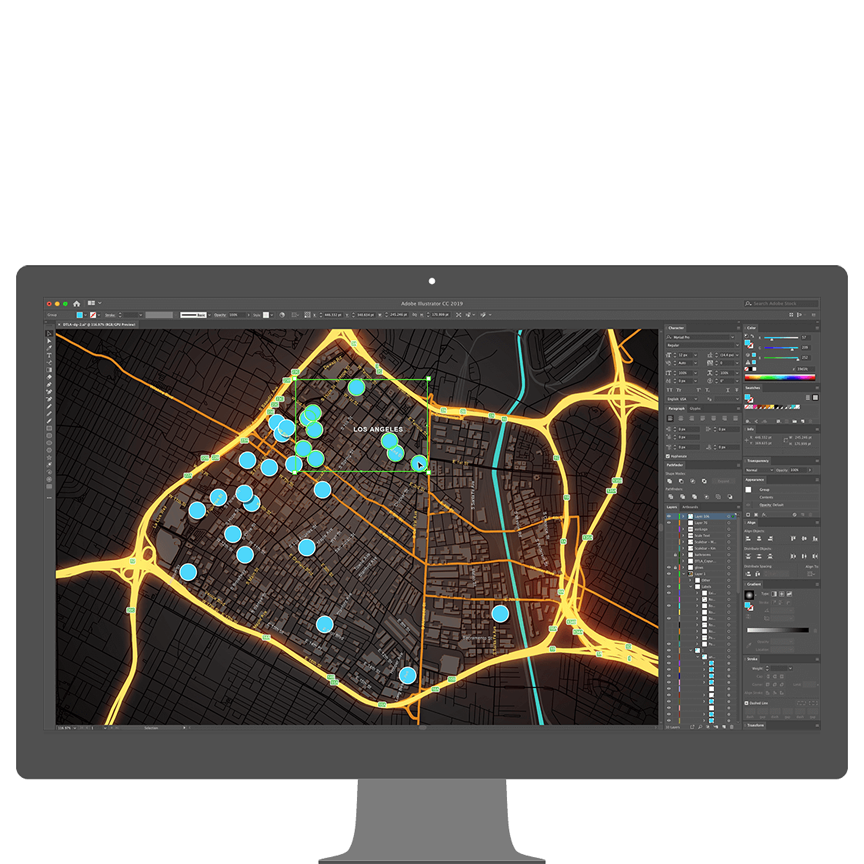The height and width of the screenshot is (864, 864).
Task: Click the Fill color swatch in control bar
Action: coord(79,315)
